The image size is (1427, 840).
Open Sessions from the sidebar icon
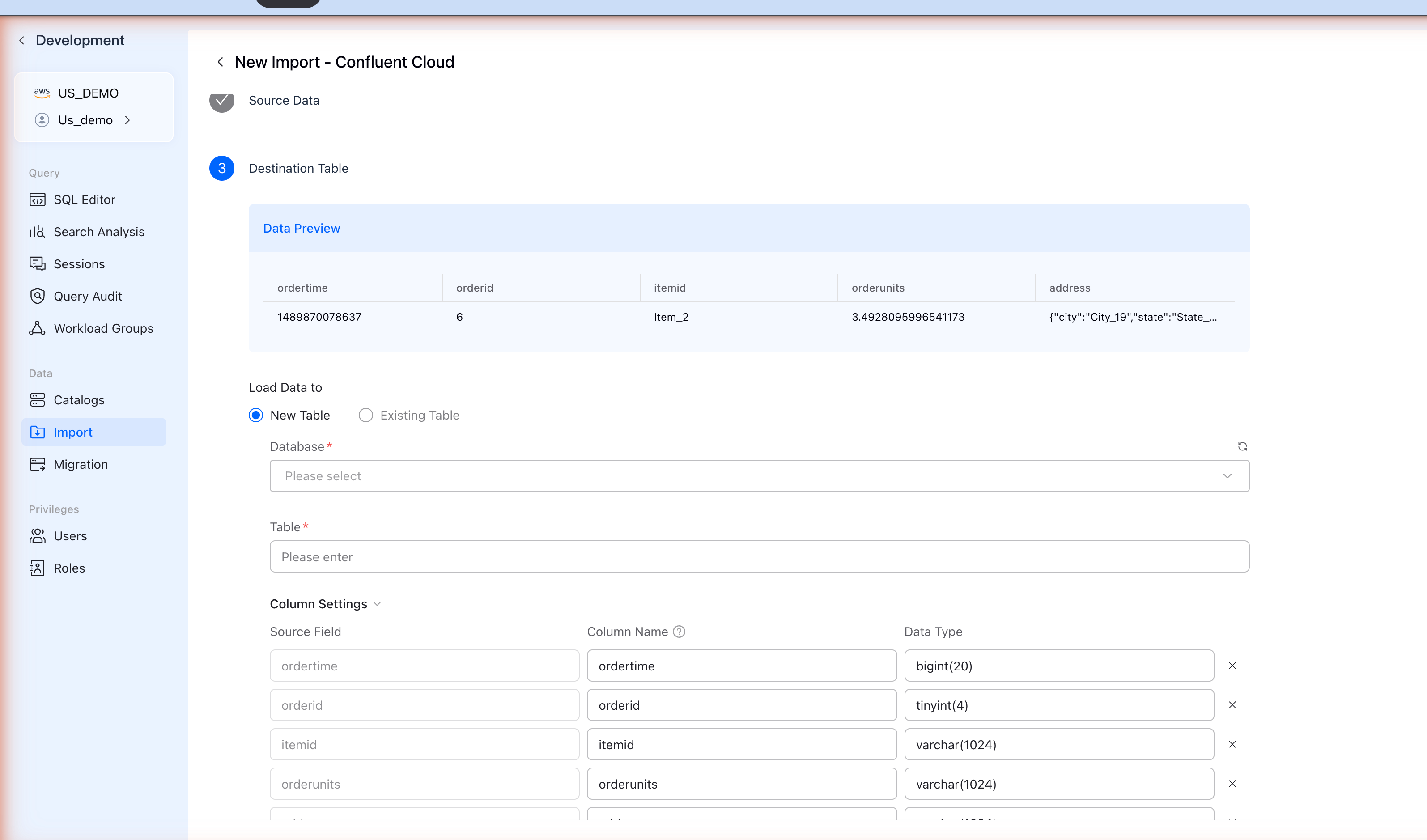coord(38,264)
